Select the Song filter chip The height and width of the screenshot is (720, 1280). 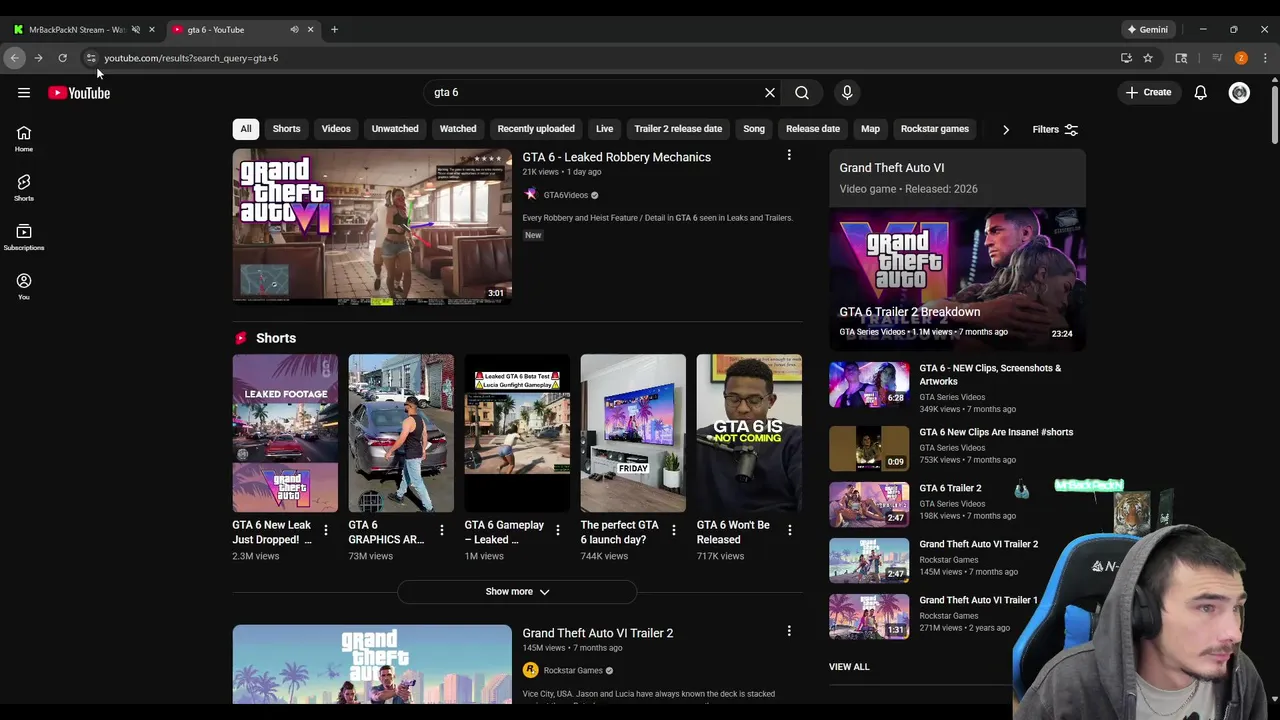(x=754, y=129)
